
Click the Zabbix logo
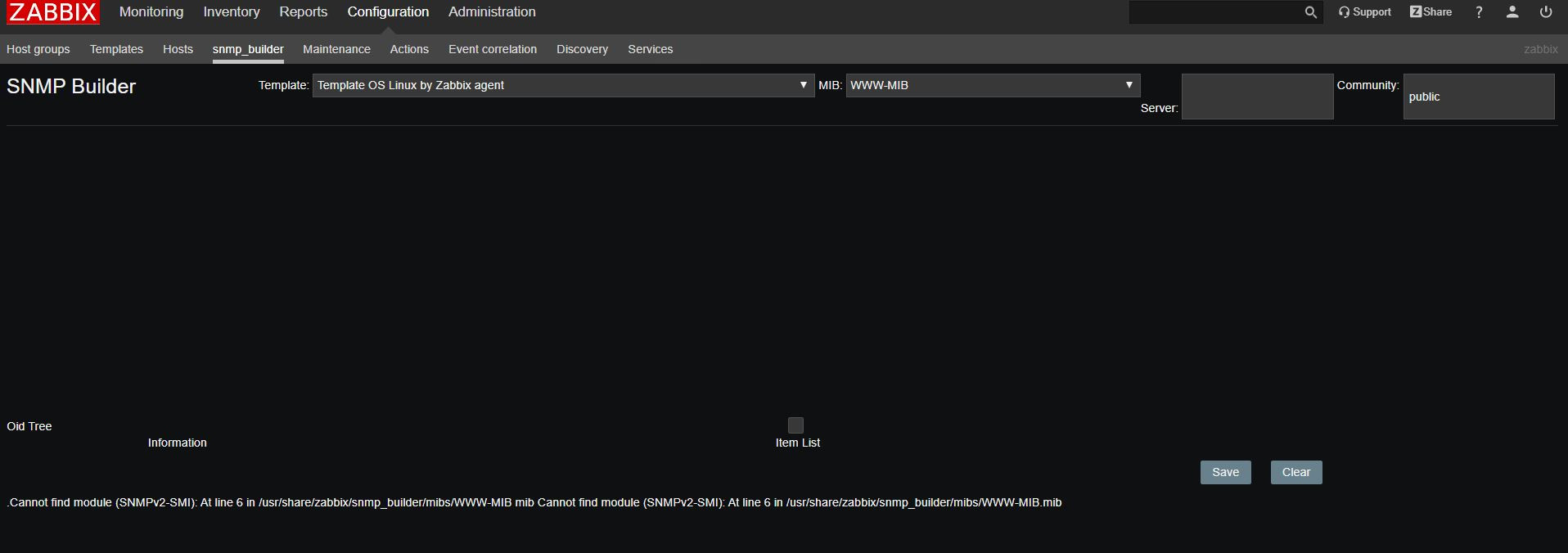[x=52, y=12]
